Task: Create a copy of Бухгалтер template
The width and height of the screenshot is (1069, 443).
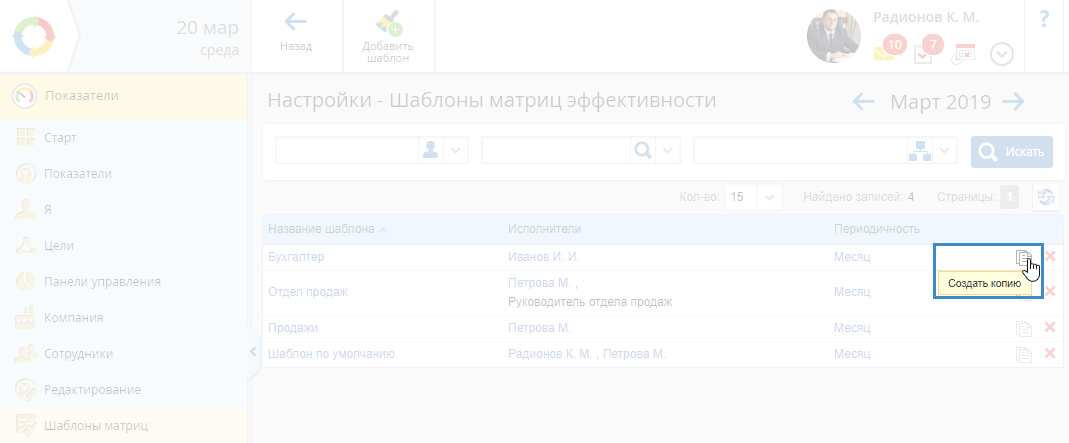Action: (1023, 258)
